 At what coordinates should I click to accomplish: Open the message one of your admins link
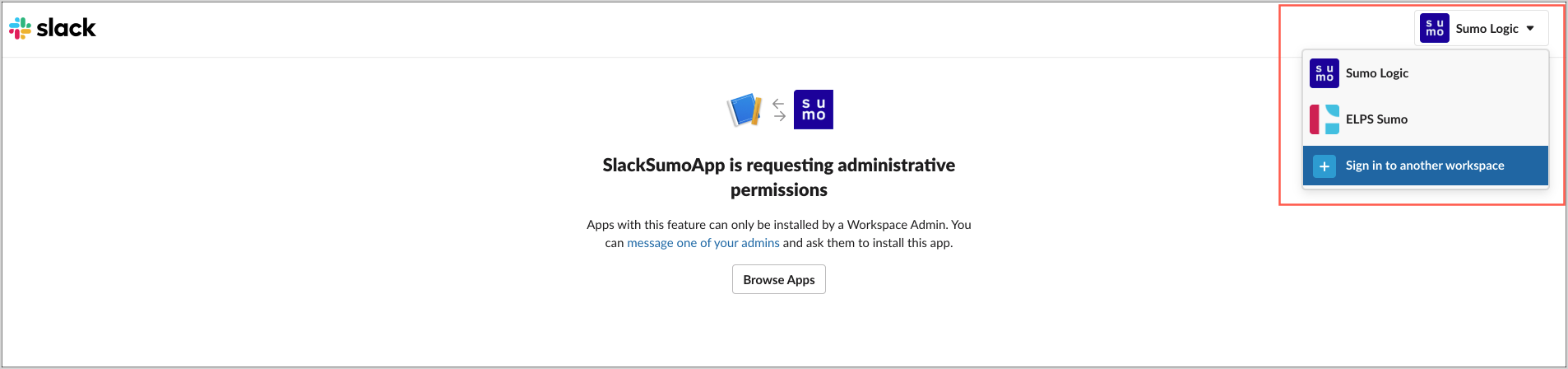703,243
